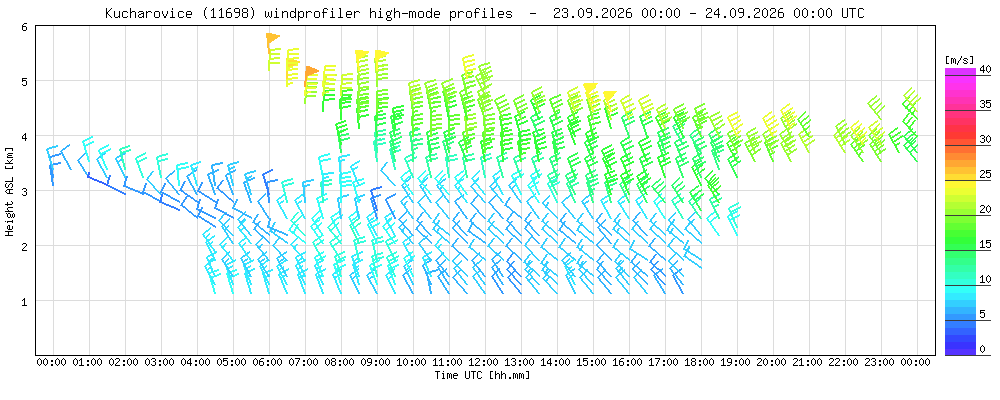
Task: Click the 06:00 time axis label
Action: click(x=268, y=362)
